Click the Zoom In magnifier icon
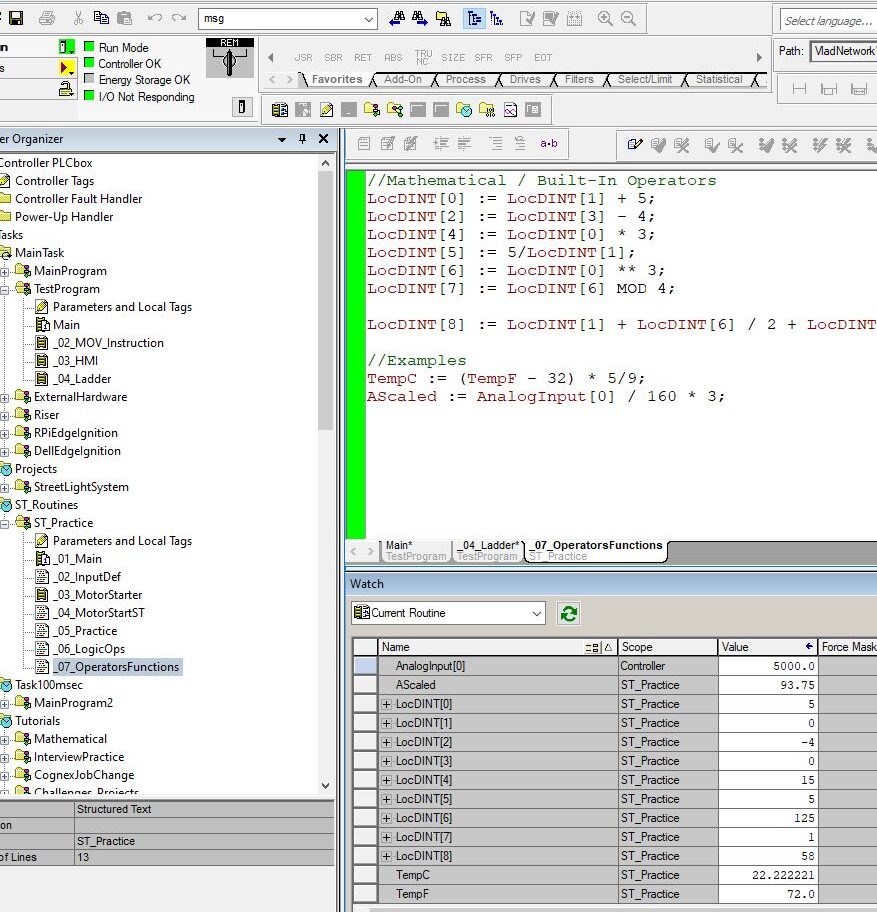The height and width of the screenshot is (912, 877). pyautogui.click(x=605, y=18)
